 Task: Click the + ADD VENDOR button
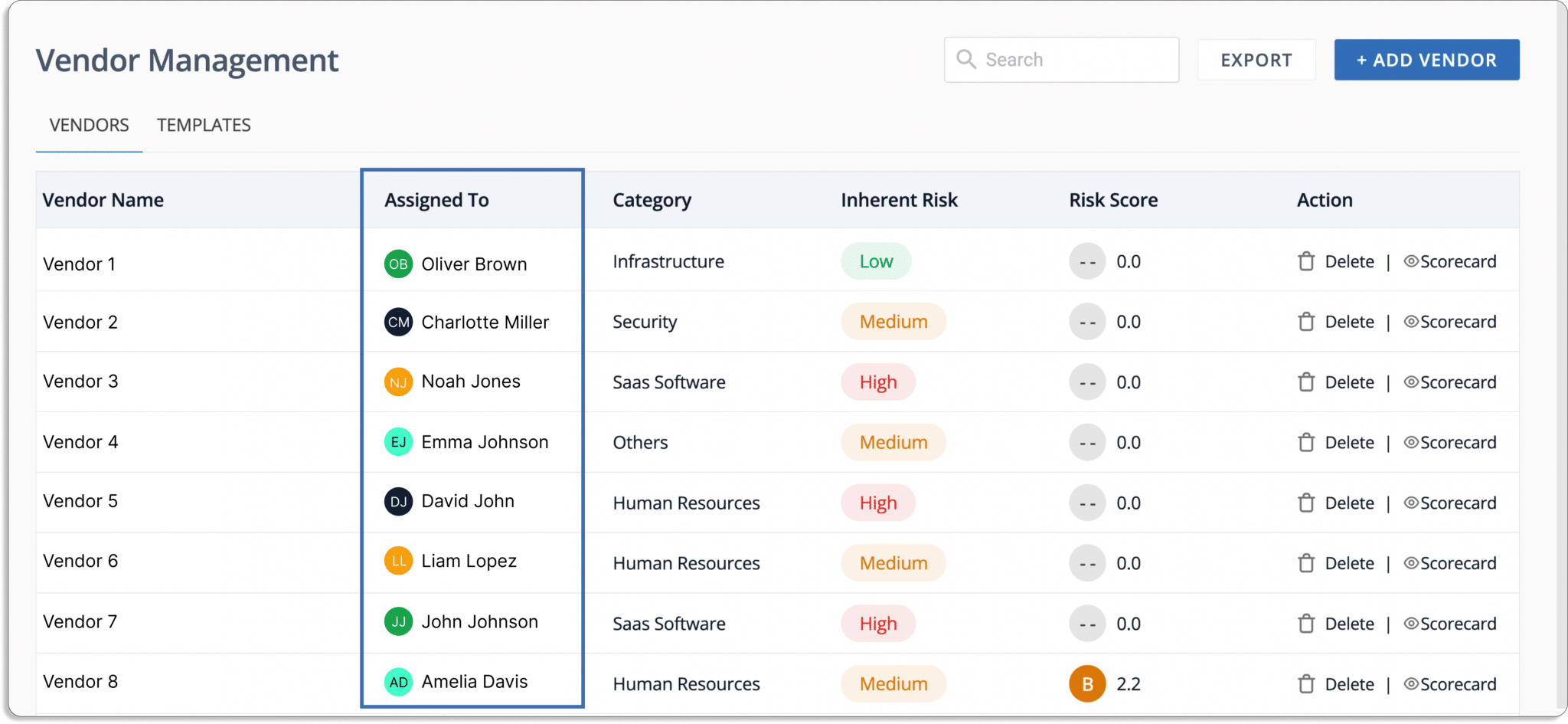1426,60
